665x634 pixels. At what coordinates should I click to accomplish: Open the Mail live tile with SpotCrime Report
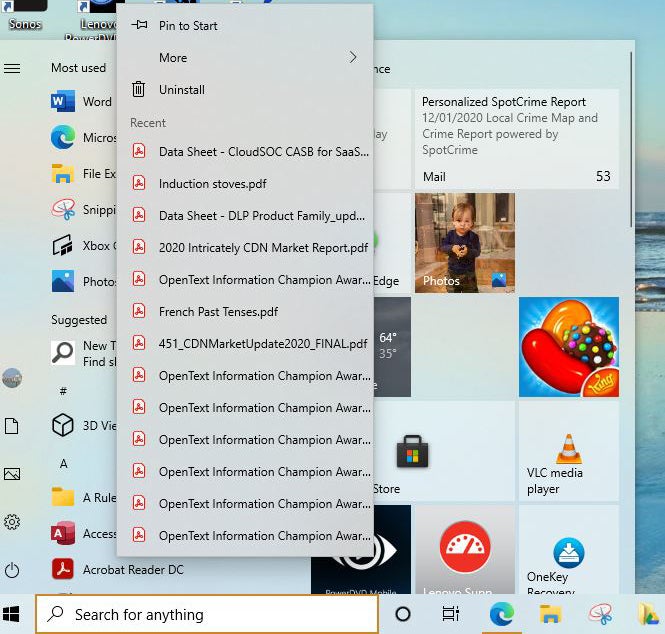tap(517, 139)
